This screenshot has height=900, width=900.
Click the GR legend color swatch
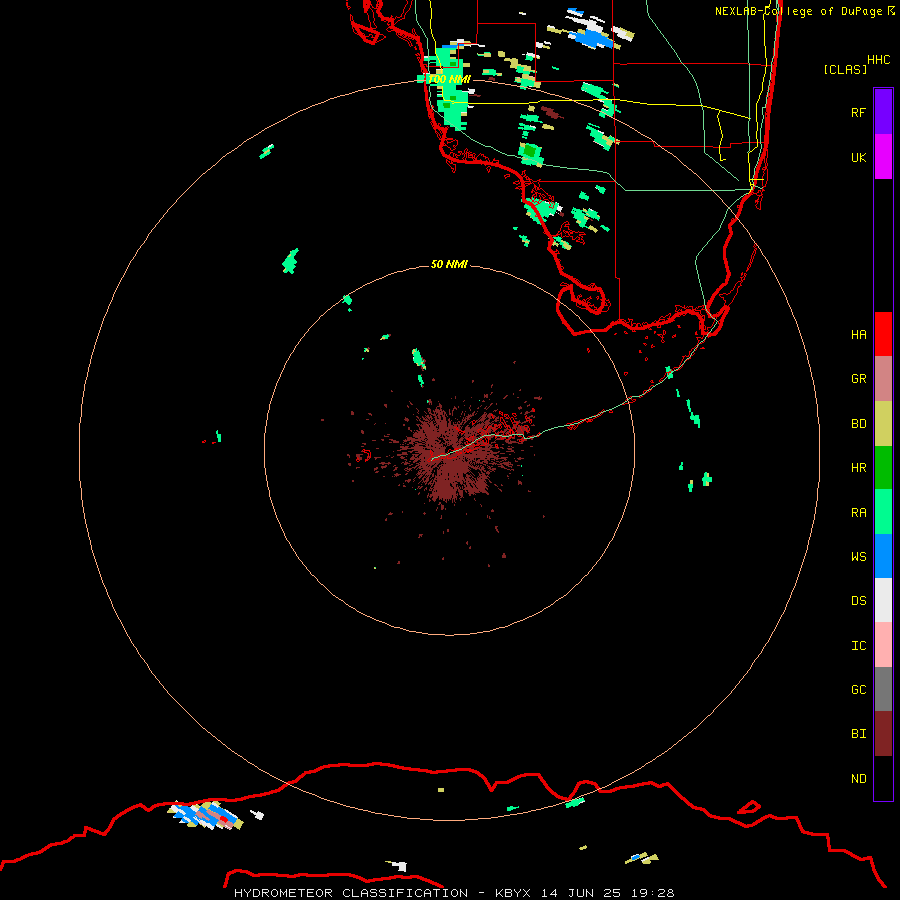[x=883, y=379]
